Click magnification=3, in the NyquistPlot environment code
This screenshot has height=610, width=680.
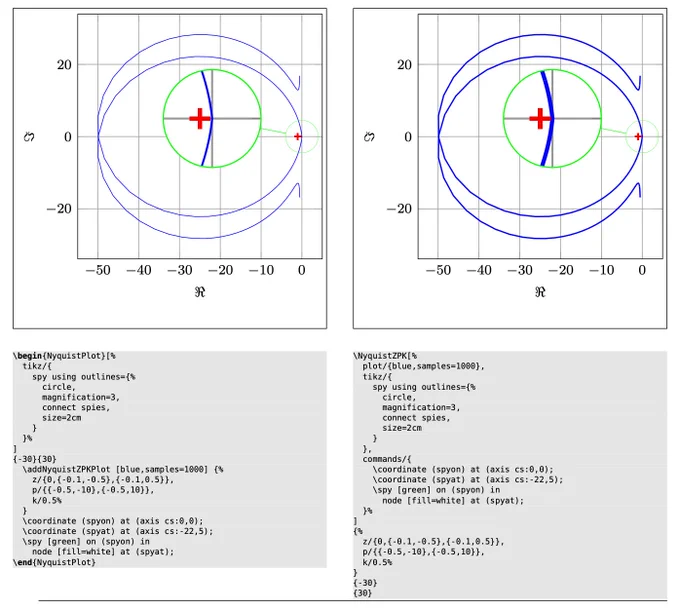(x=81, y=397)
